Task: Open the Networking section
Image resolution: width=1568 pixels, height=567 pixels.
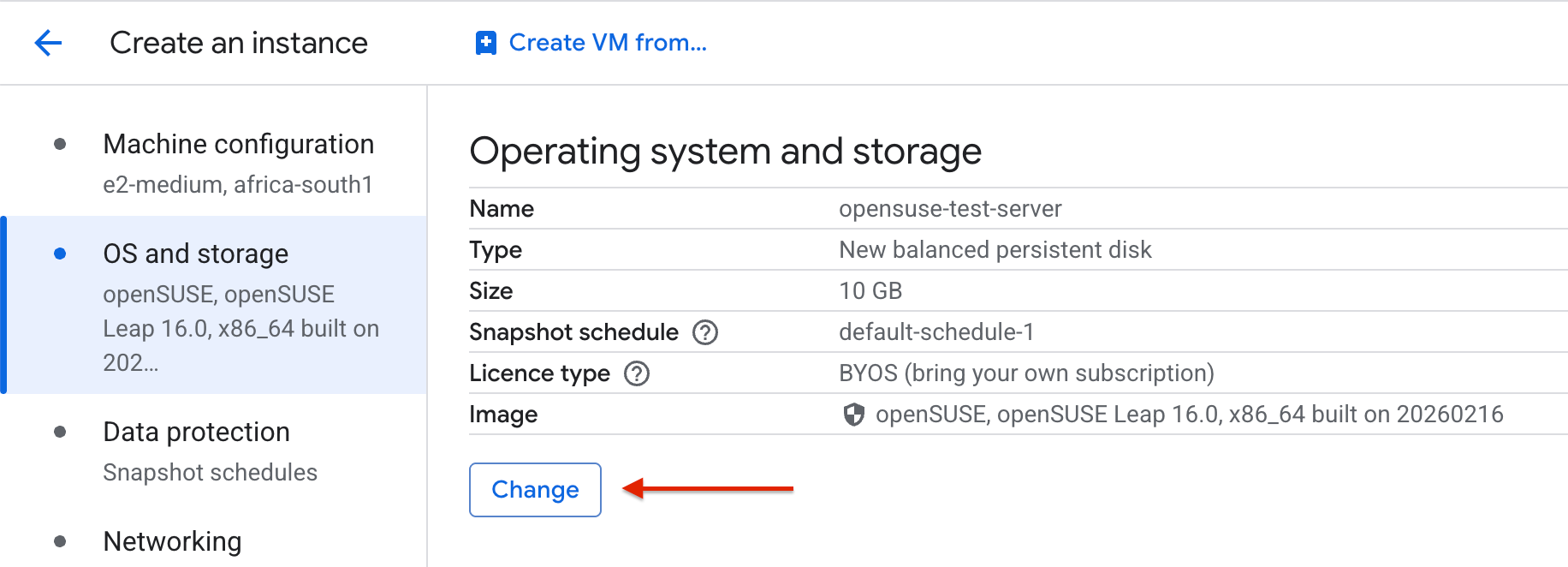Action: (x=172, y=541)
